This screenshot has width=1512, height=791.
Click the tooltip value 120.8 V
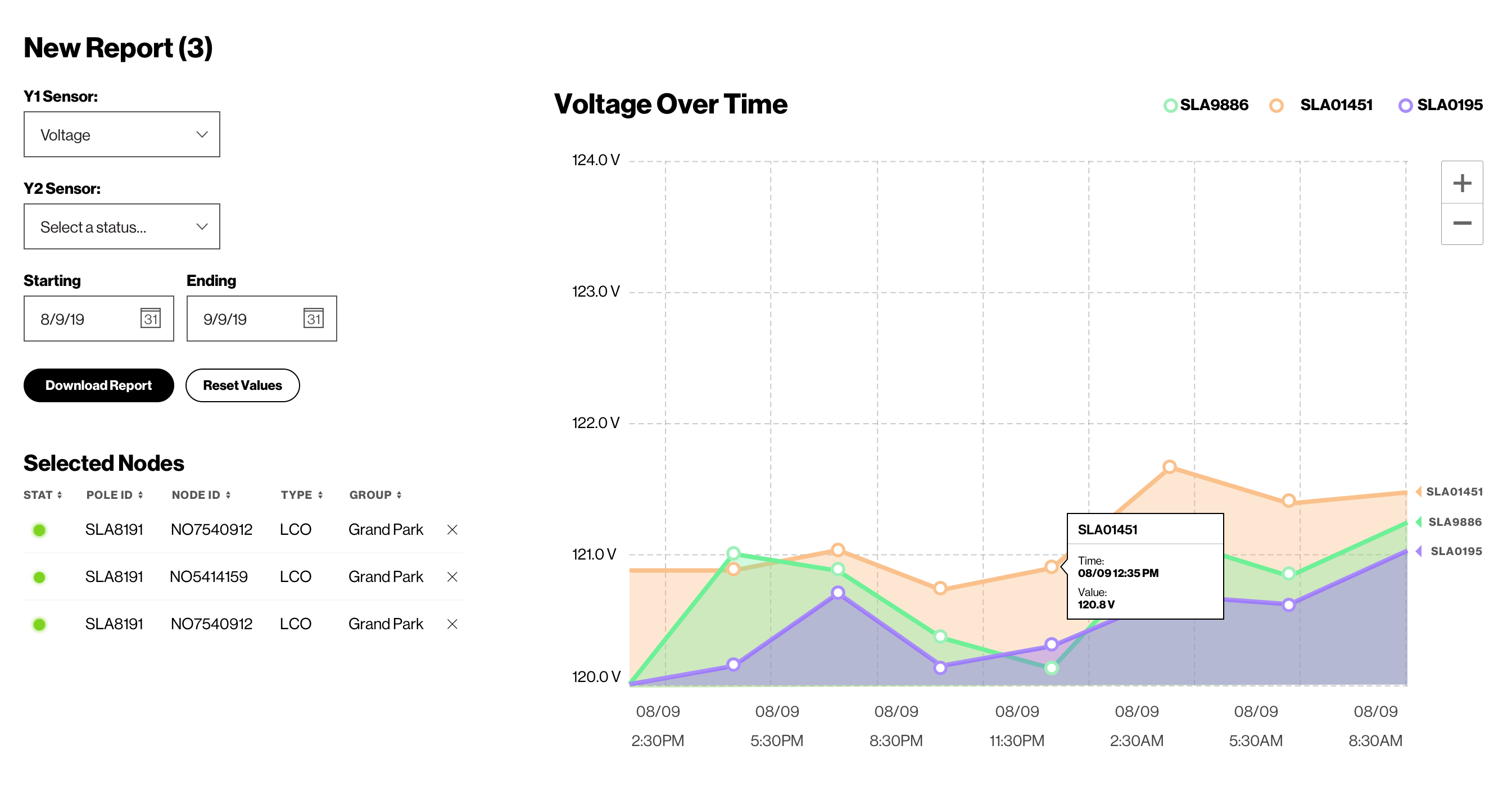click(1096, 604)
